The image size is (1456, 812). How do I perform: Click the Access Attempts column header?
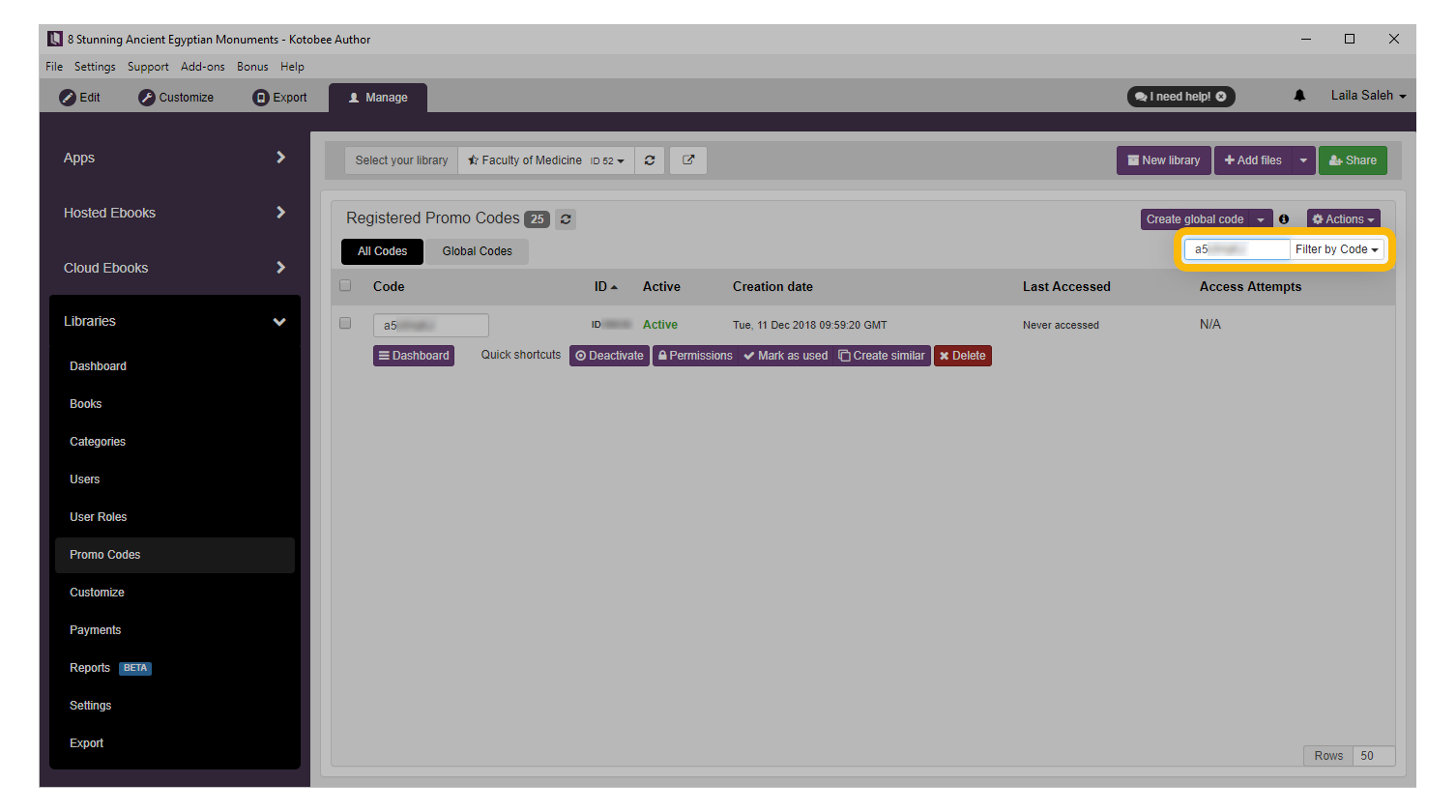[1250, 287]
